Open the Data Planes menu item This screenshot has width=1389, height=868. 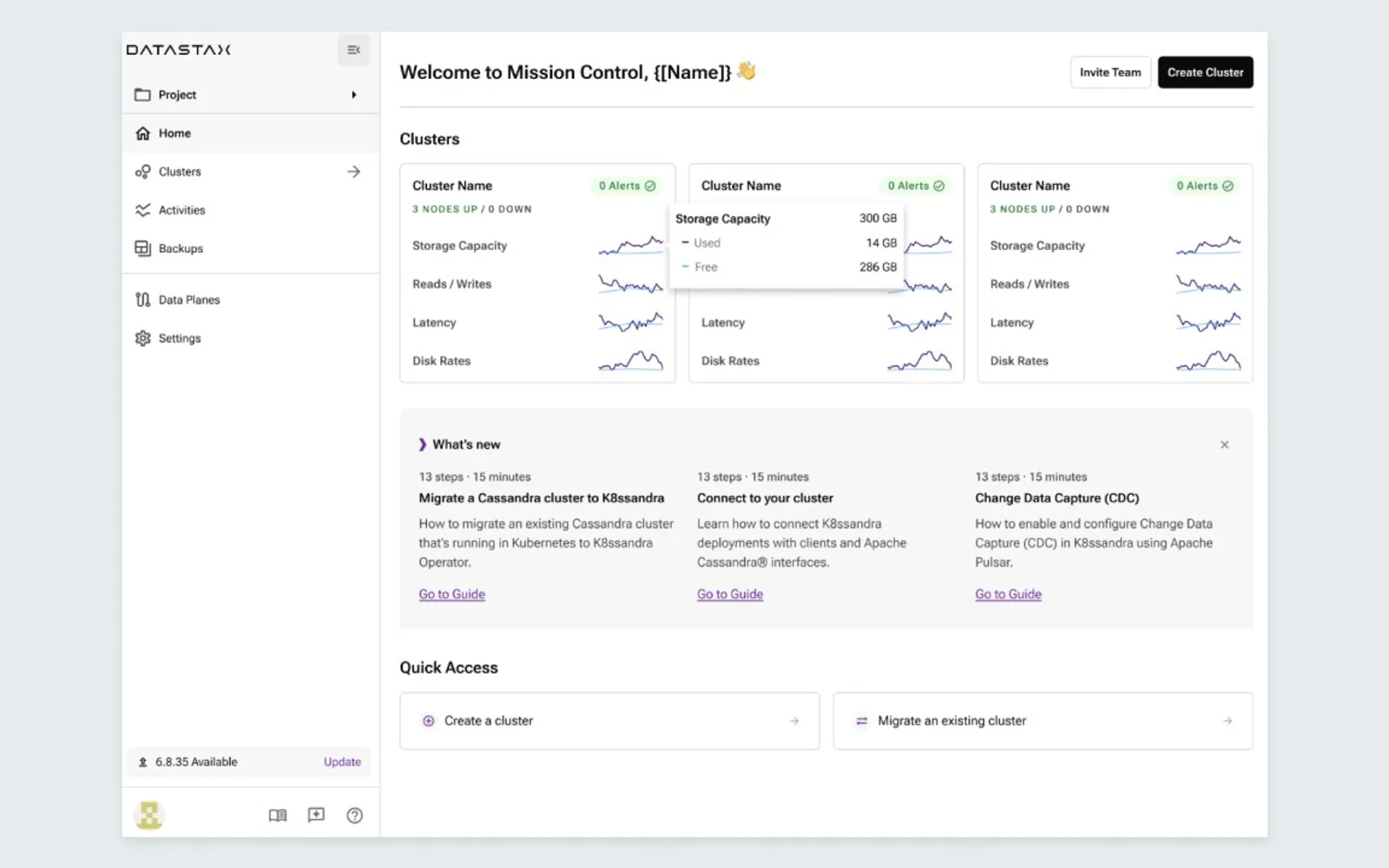251,299
